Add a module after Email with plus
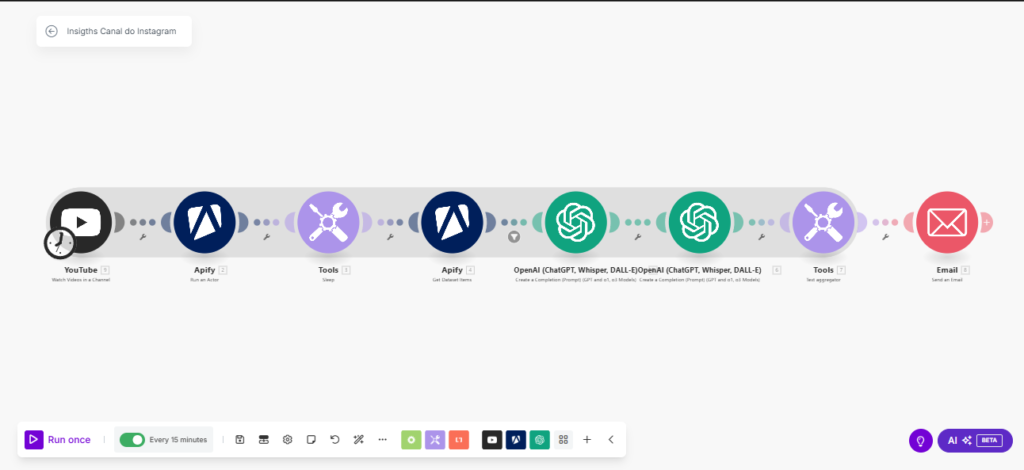The image size is (1024, 470). tap(986, 222)
